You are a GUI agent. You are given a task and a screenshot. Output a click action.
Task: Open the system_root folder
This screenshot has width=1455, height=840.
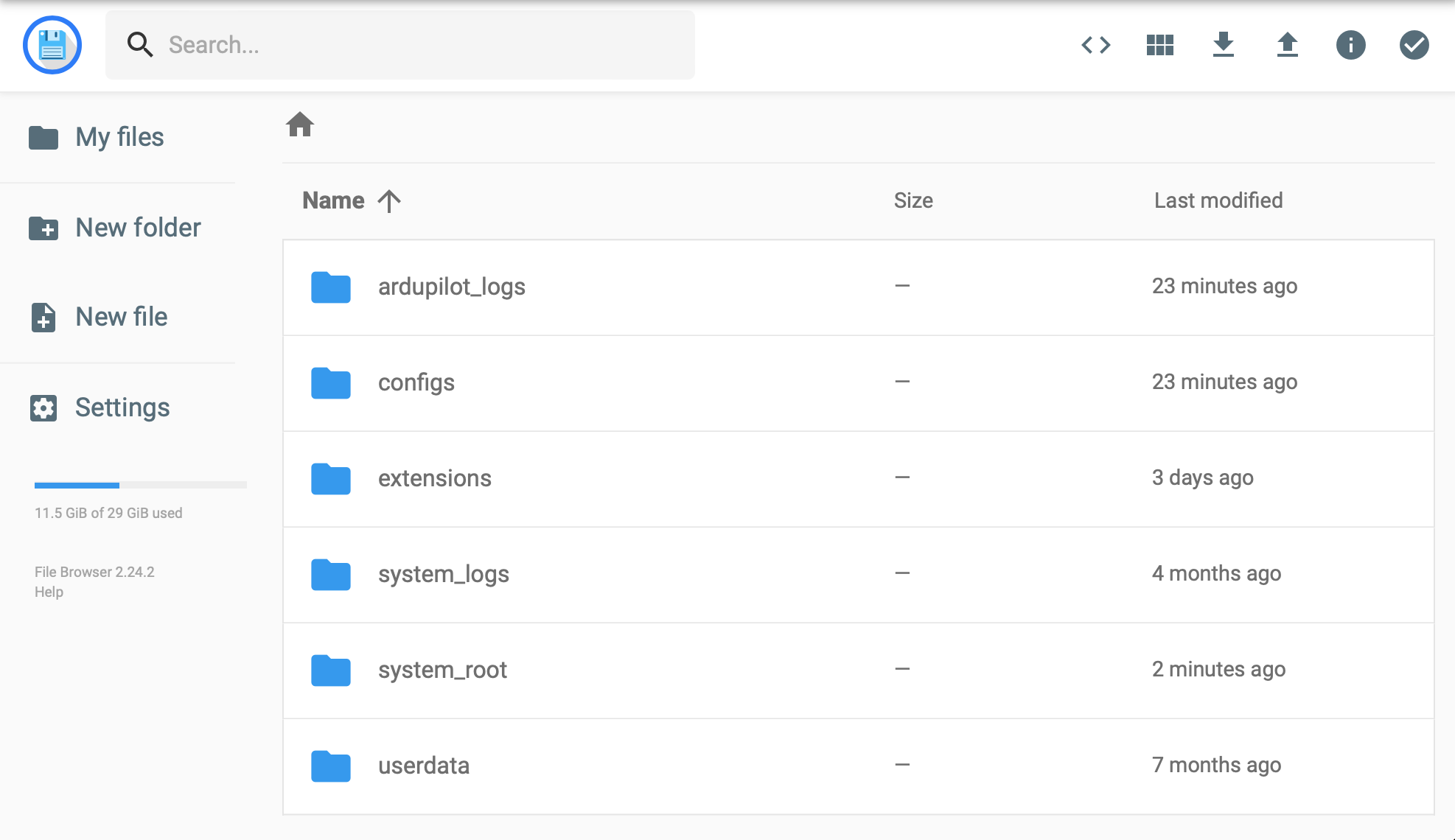tap(440, 670)
